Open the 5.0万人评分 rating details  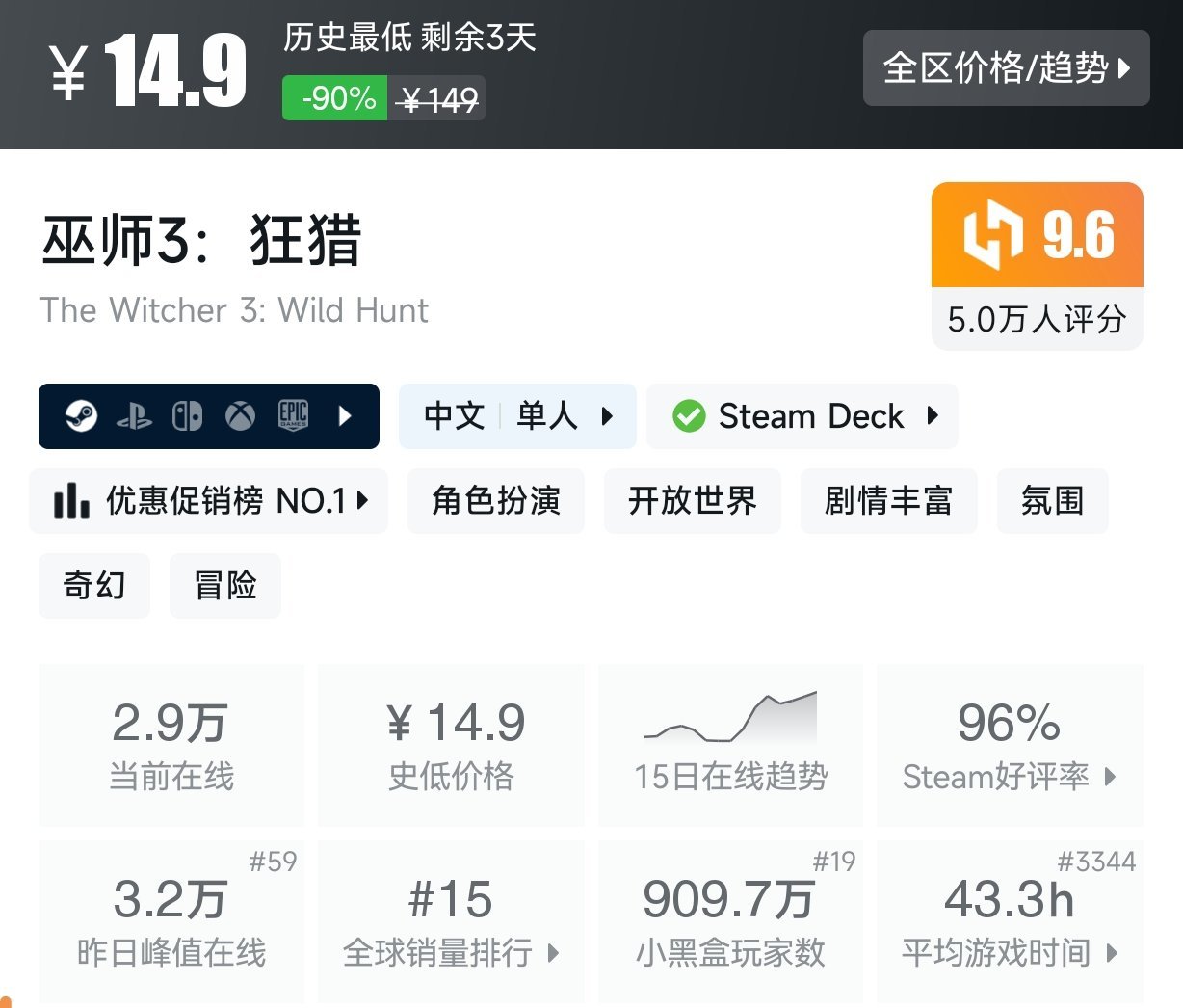(x=1038, y=319)
